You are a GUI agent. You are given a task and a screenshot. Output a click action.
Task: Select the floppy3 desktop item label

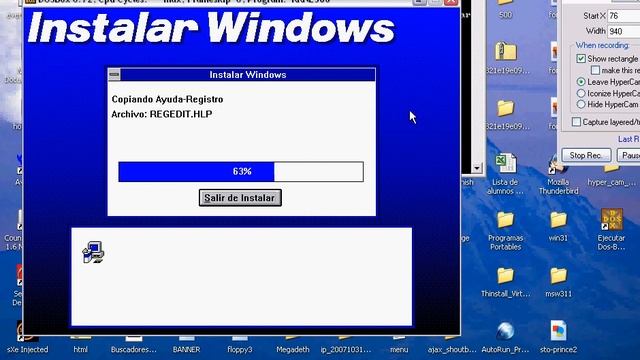pos(240,349)
